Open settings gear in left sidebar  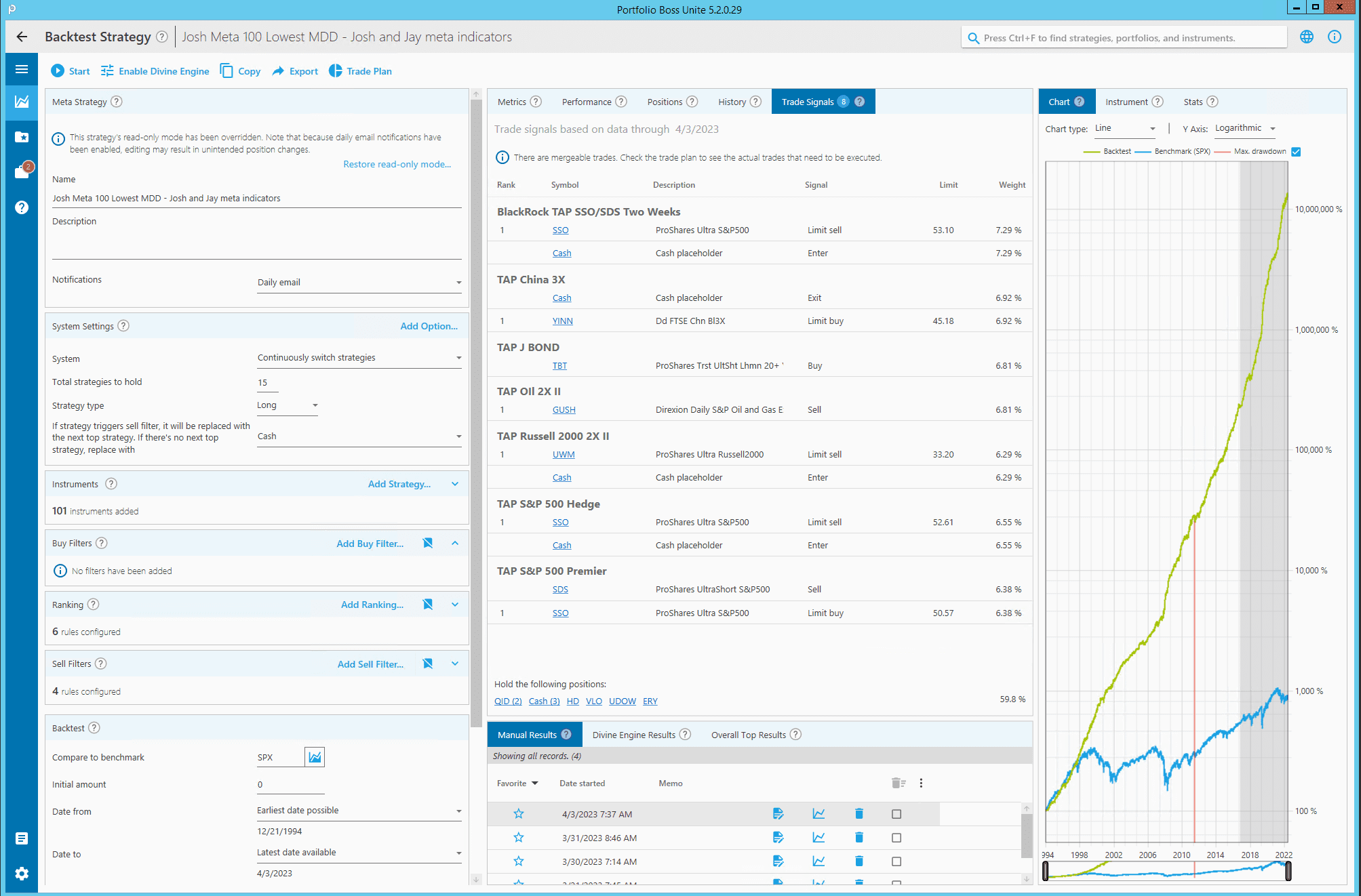pos(22,874)
